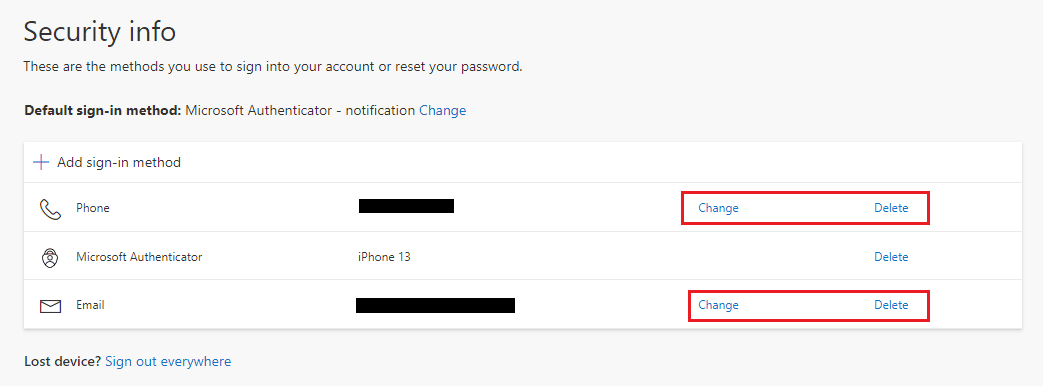Select the Email row label
This screenshot has height=386, width=1043.
click(x=90, y=305)
